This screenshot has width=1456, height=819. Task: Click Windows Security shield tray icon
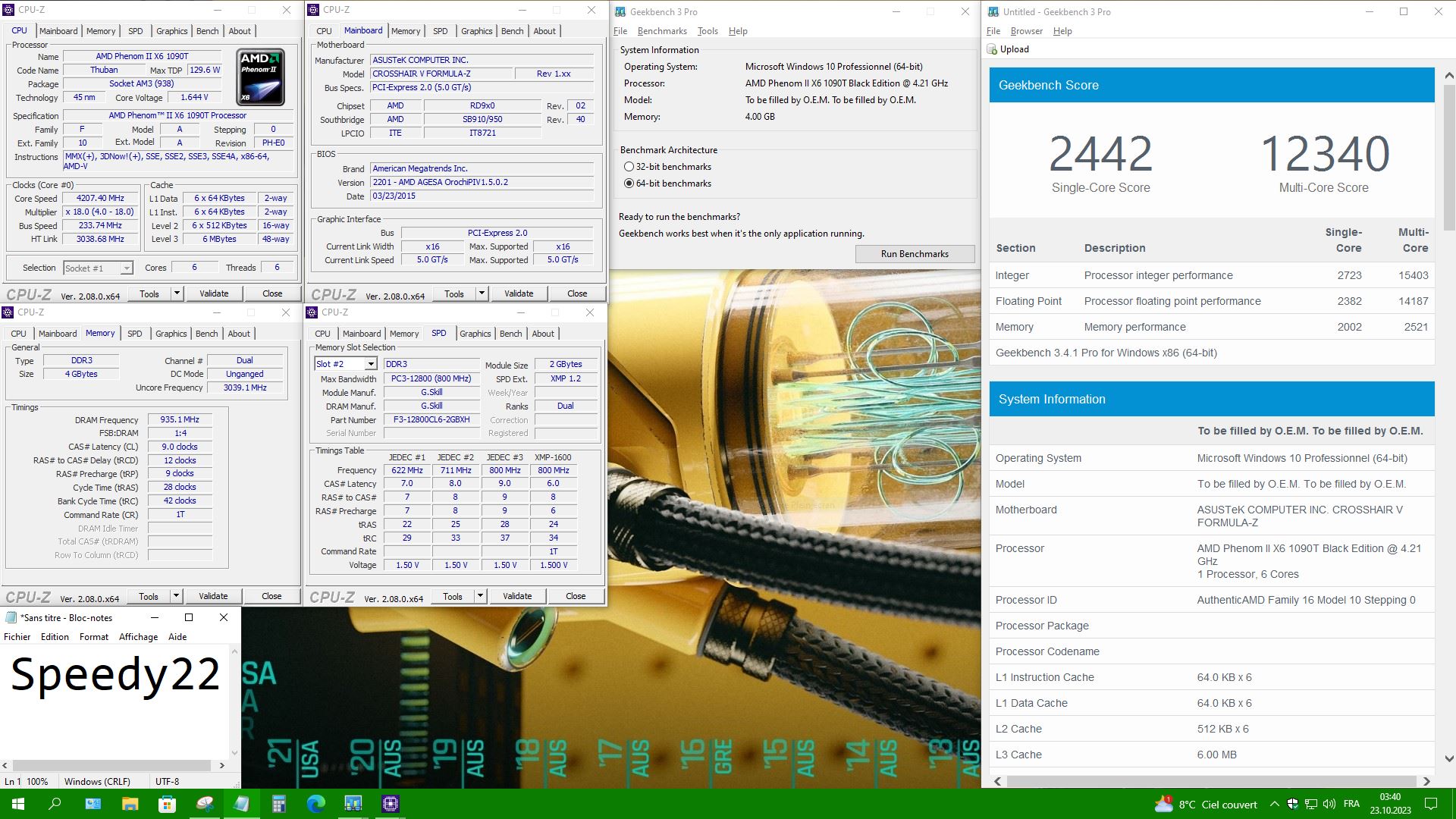click(x=1292, y=804)
